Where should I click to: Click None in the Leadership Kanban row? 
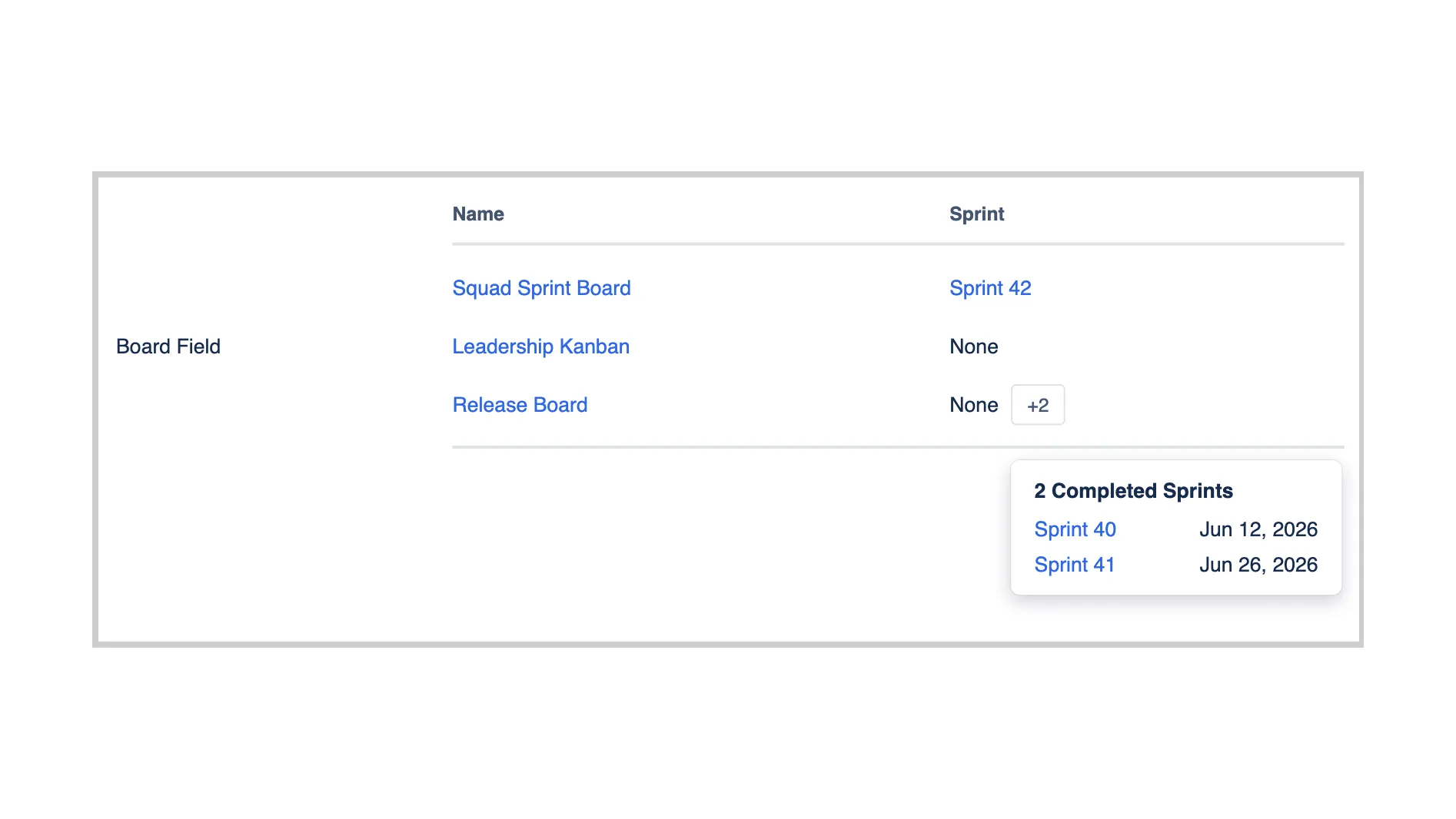(x=974, y=346)
